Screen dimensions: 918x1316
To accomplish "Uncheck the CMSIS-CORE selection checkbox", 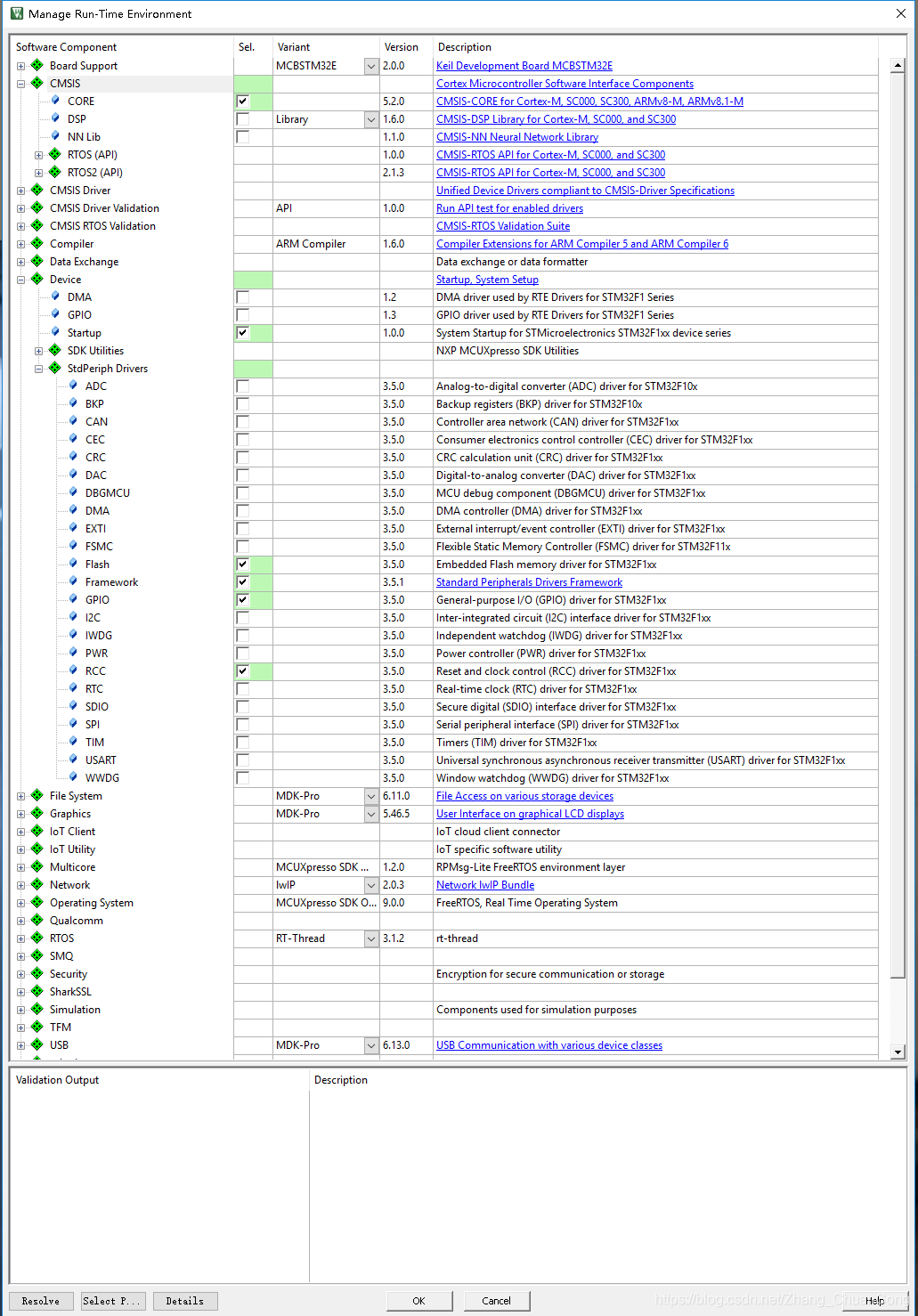I will coord(241,101).
